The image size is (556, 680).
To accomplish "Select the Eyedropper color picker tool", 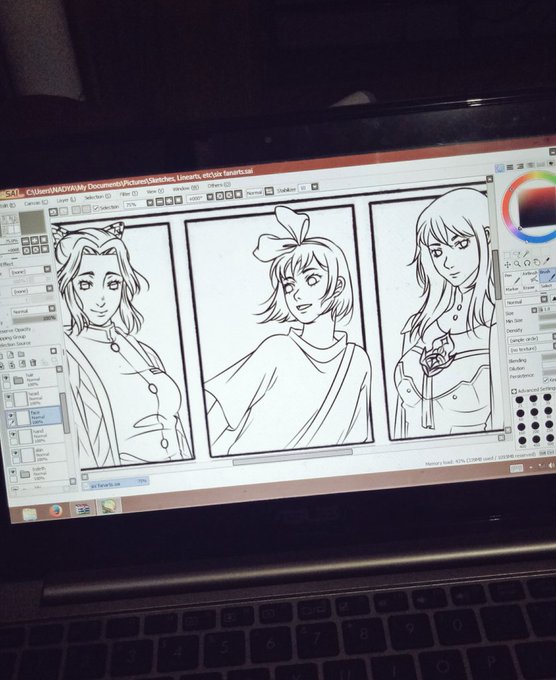I will pos(546,261).
